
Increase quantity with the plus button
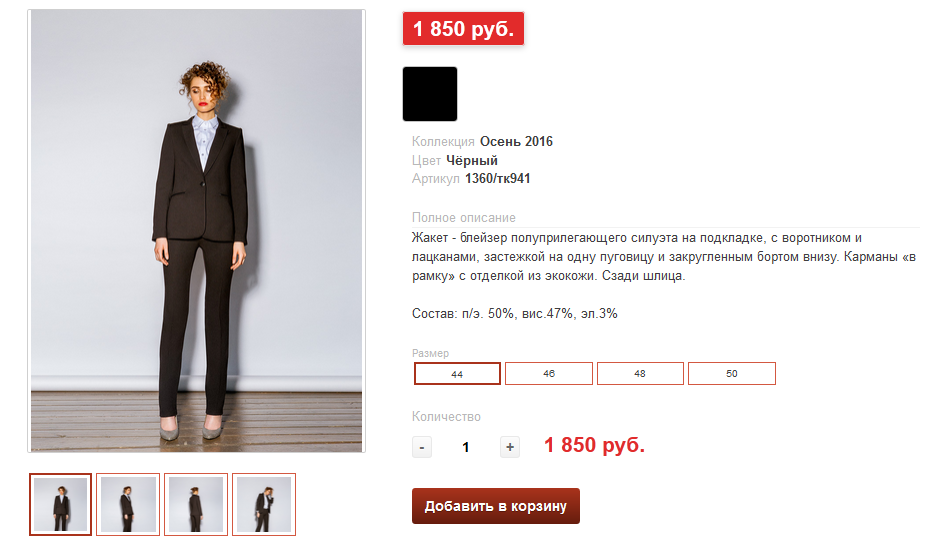510,447
